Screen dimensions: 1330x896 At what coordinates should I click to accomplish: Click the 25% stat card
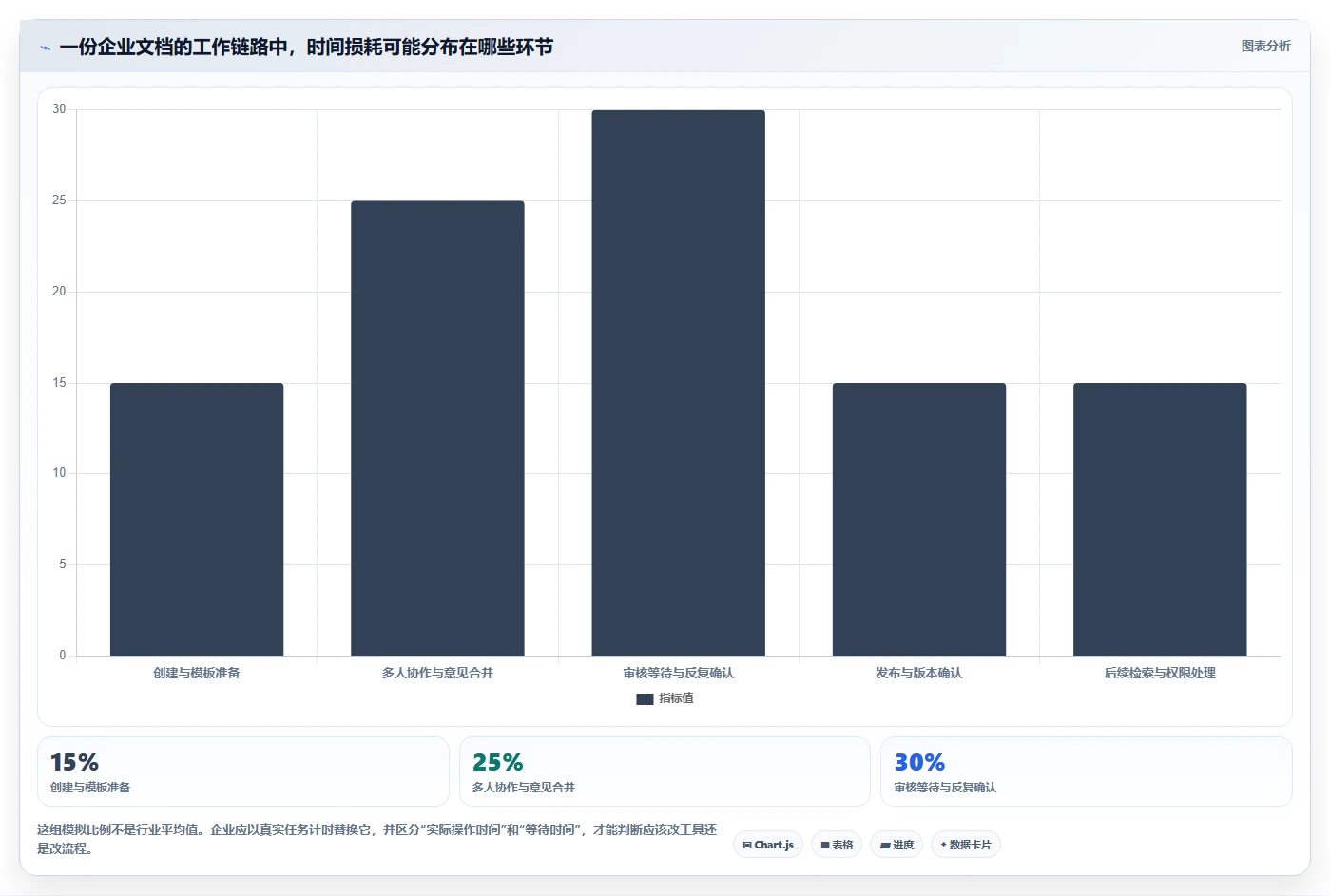[x=665, y=772]
